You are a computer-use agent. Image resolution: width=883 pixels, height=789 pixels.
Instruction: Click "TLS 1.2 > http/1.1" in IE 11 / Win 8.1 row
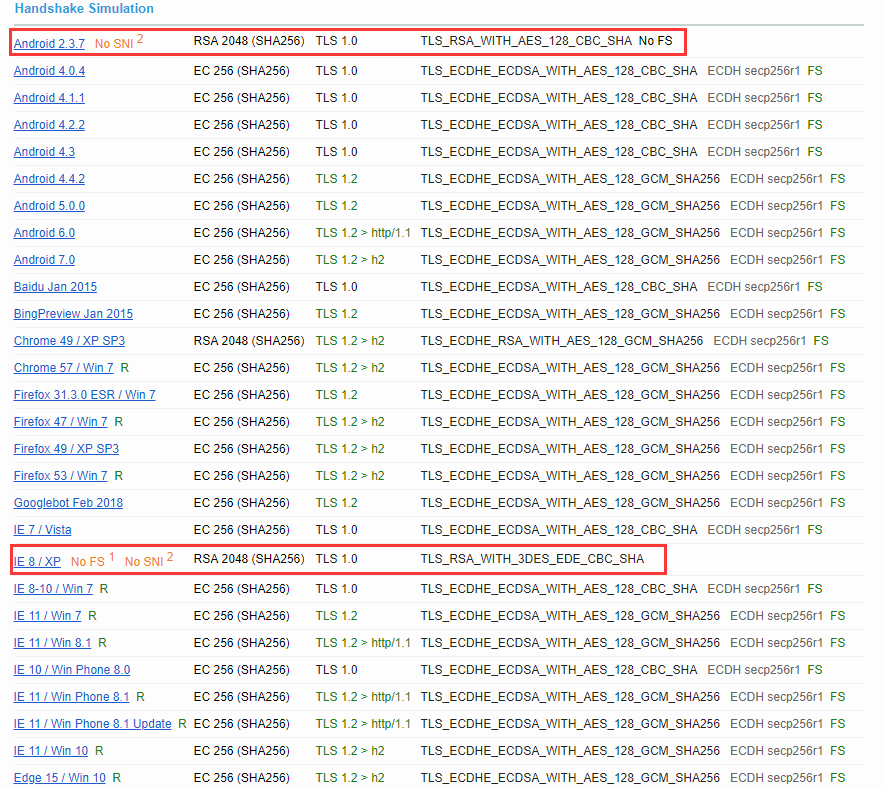[363, 643]
